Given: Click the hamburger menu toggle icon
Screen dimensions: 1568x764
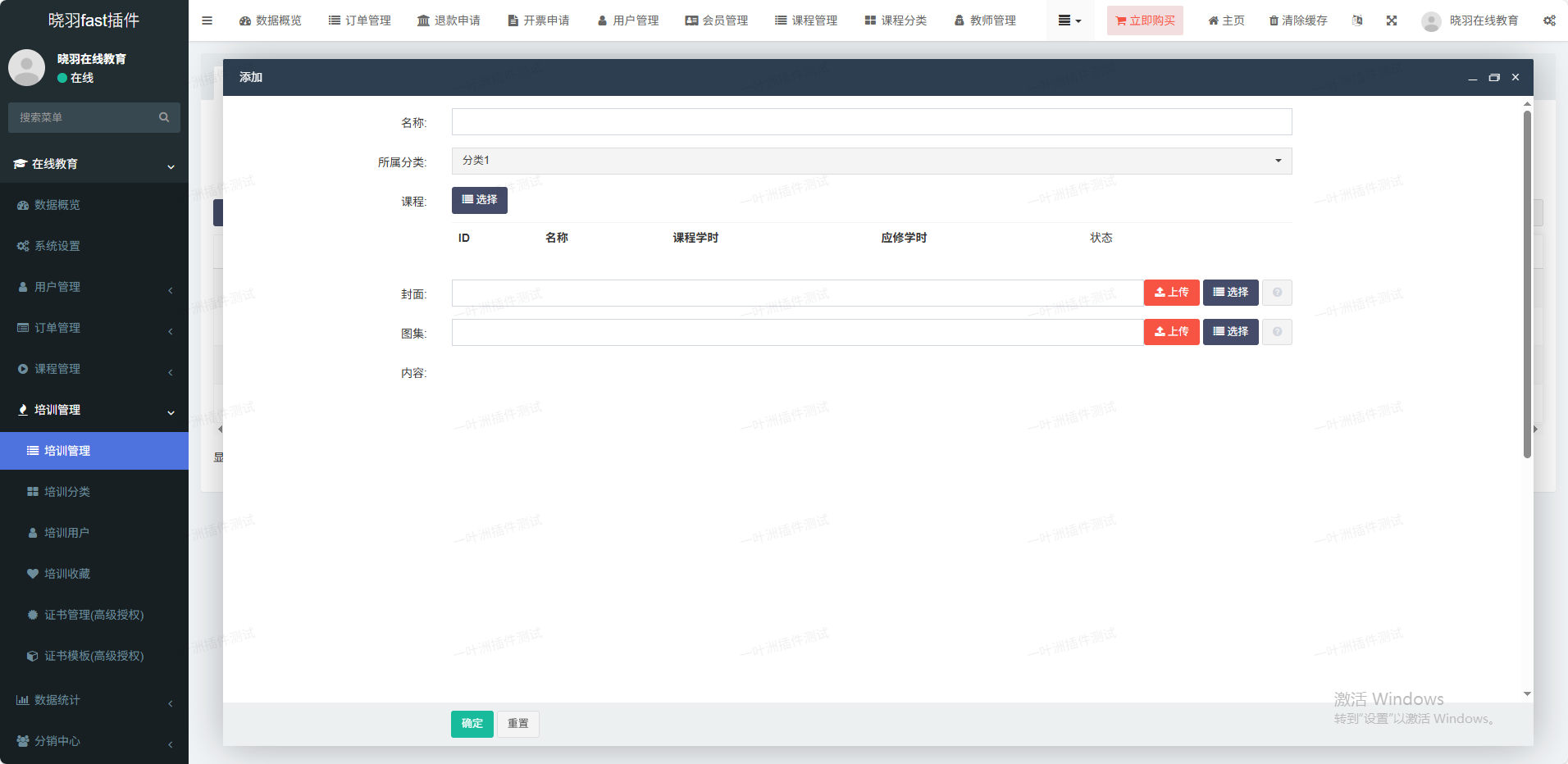Looking at the screenshot, I should coord(207,20).
